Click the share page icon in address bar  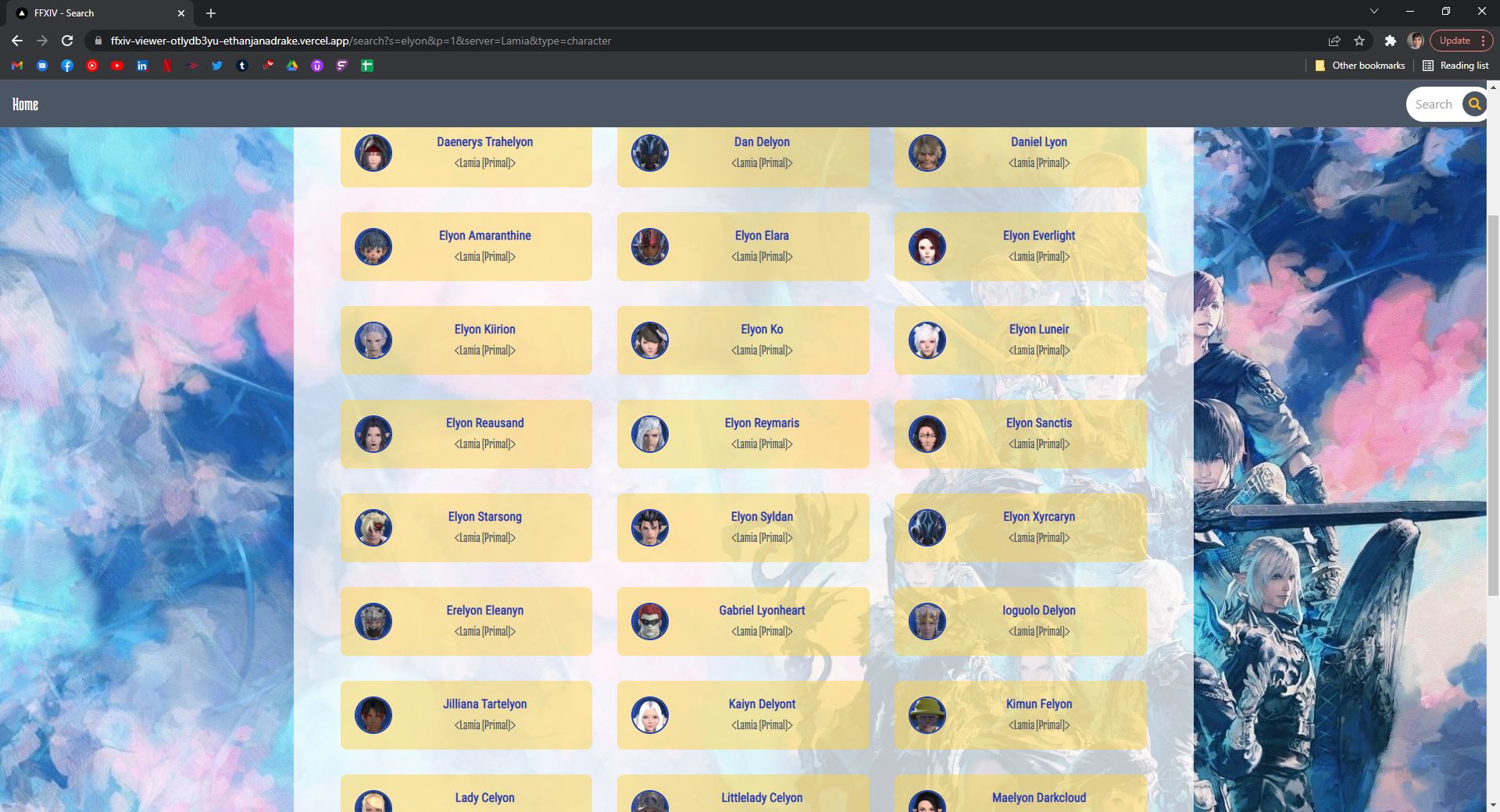[1334, 41]
